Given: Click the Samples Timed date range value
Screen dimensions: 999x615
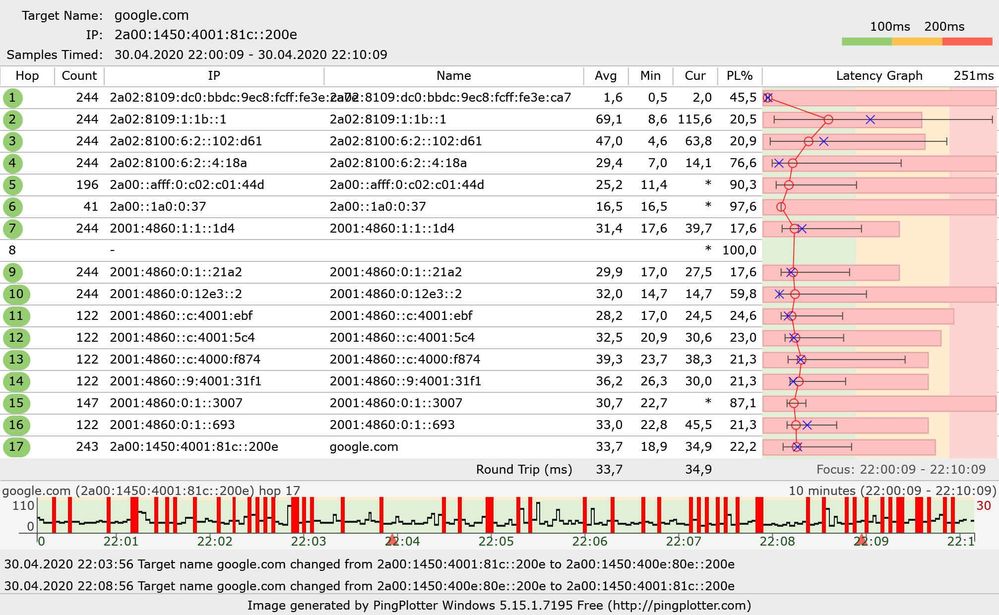Looking at the screenshot, I should click(251, 55).
